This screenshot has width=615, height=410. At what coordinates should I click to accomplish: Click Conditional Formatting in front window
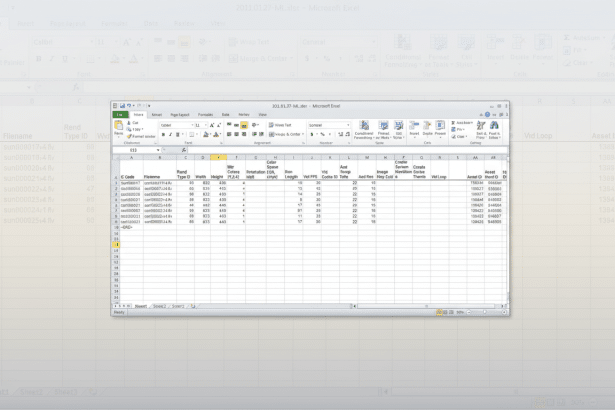[364, 130]
